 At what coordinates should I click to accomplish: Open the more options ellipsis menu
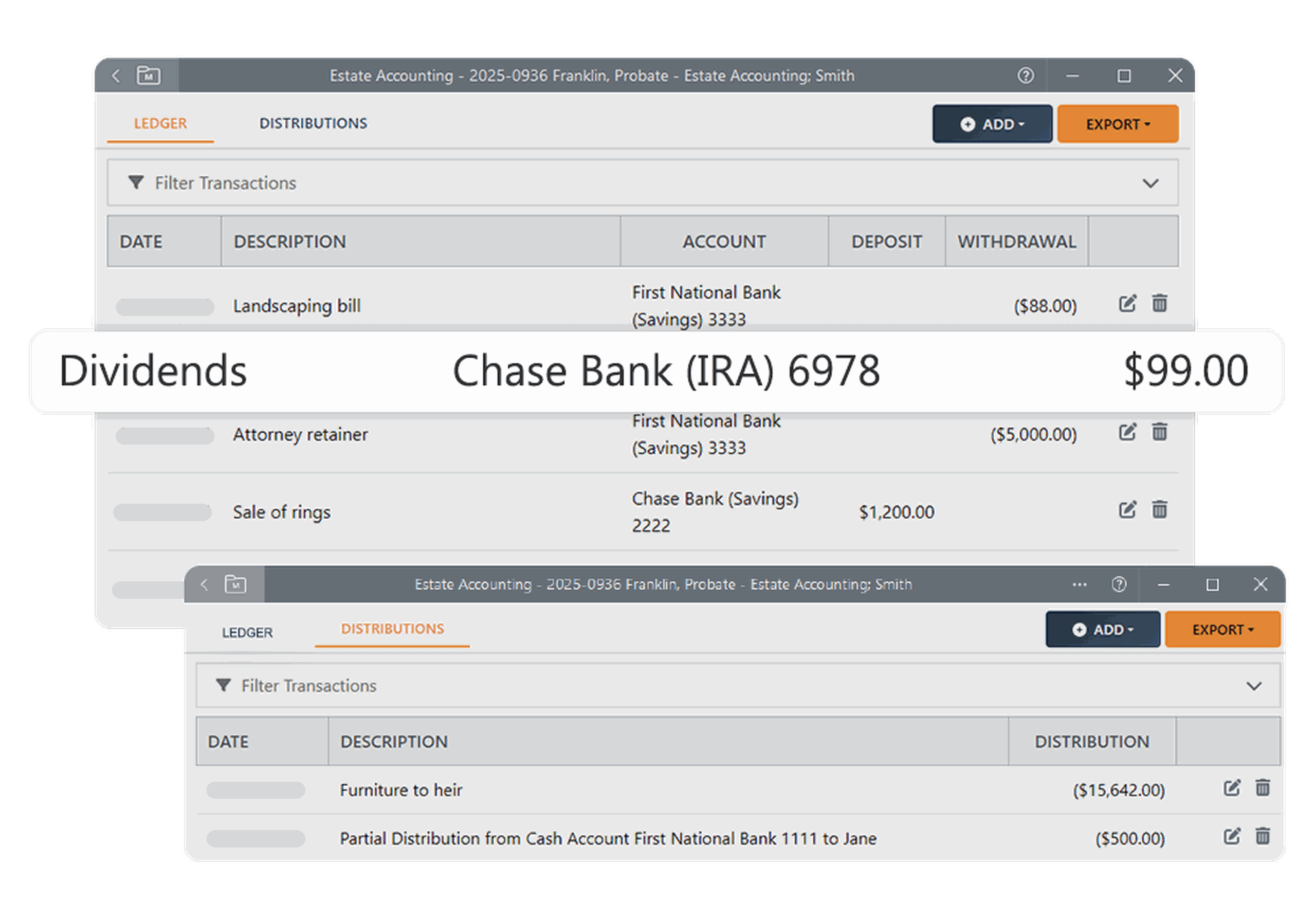[1080, 584]
